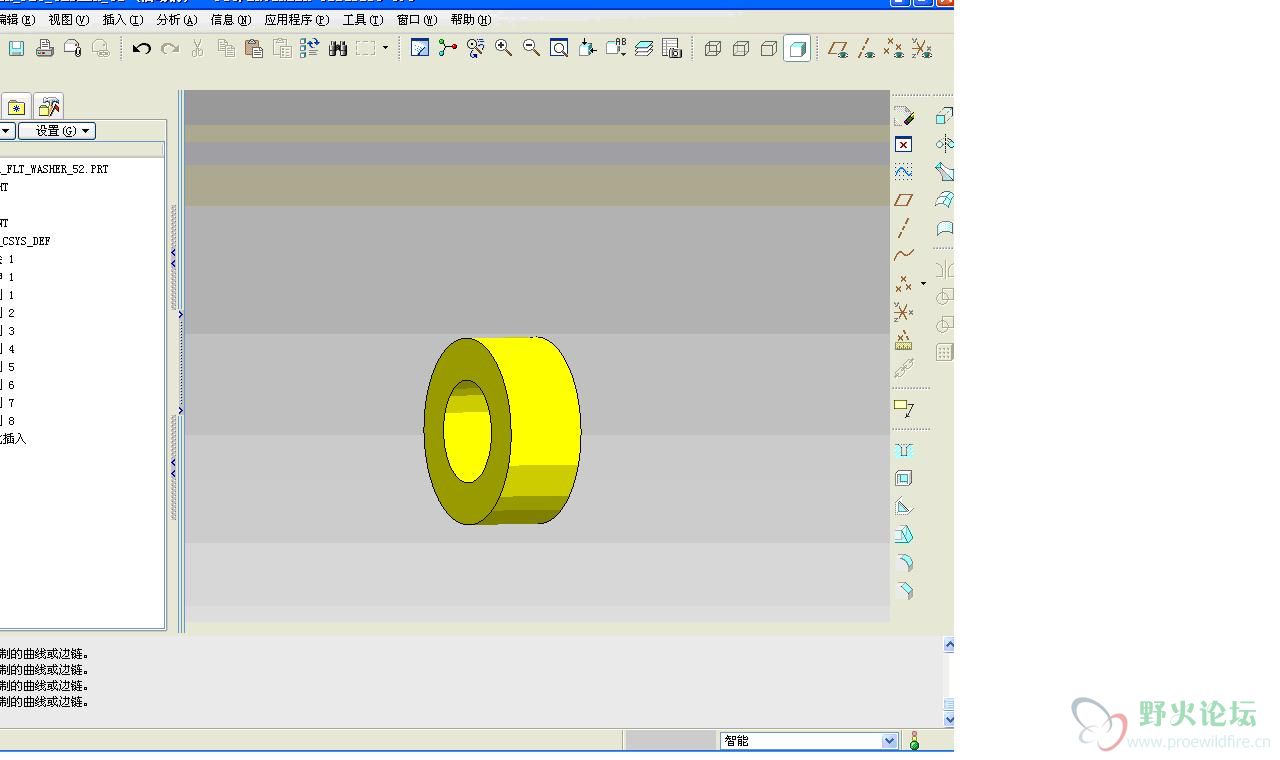Viewport: 1280px width, 760px height.
Task: Open the 工具 menu
Action: (362, 19)
